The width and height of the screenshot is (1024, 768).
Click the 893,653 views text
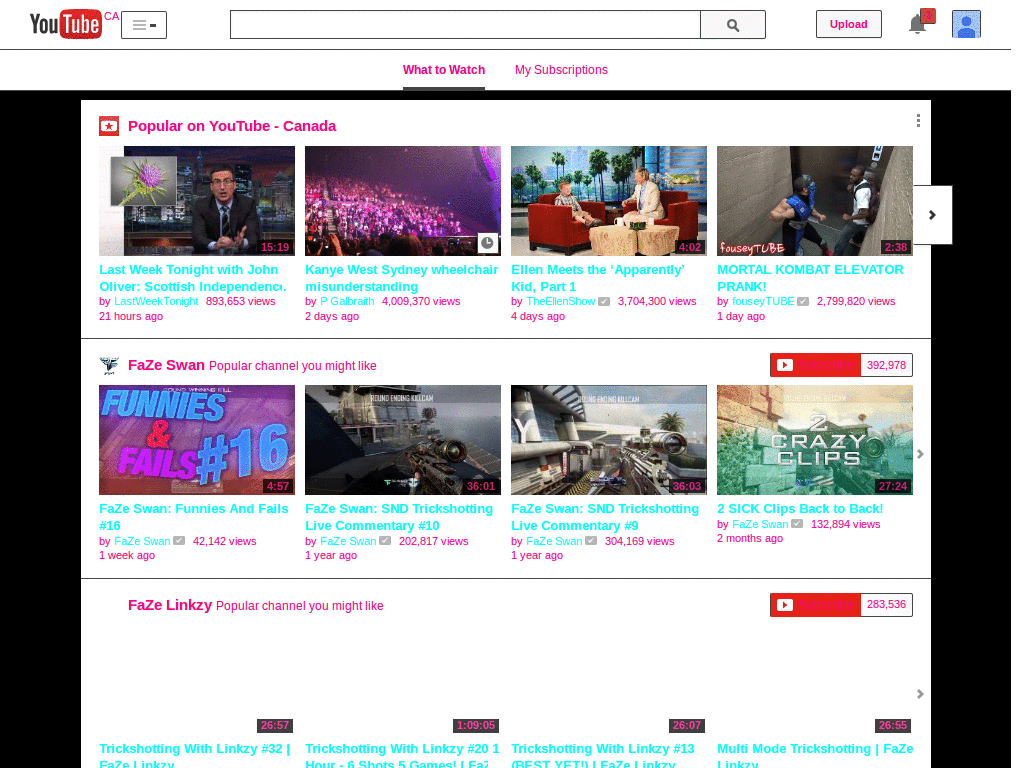240,301
